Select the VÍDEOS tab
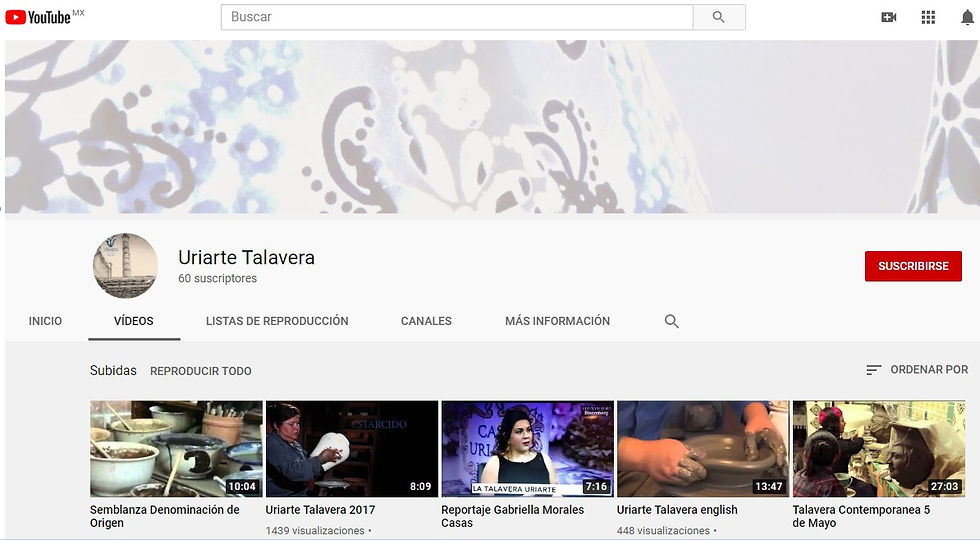Screen dimensions: 980x540 134,321
